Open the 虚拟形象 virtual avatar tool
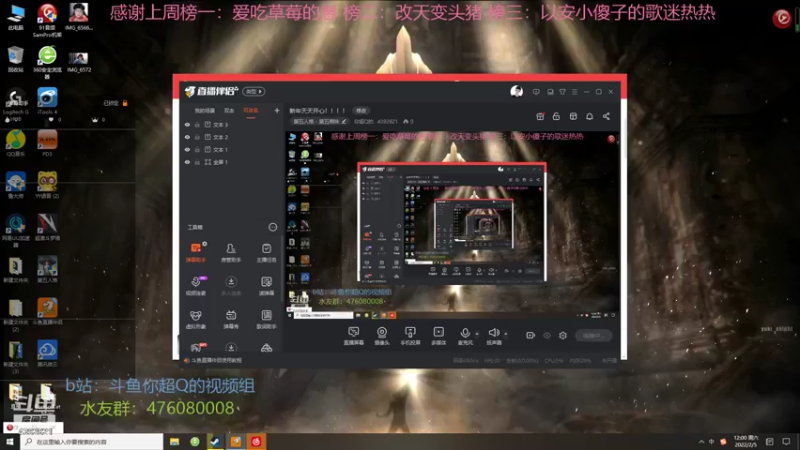This screenshot has height=450, width=800. 195,319
